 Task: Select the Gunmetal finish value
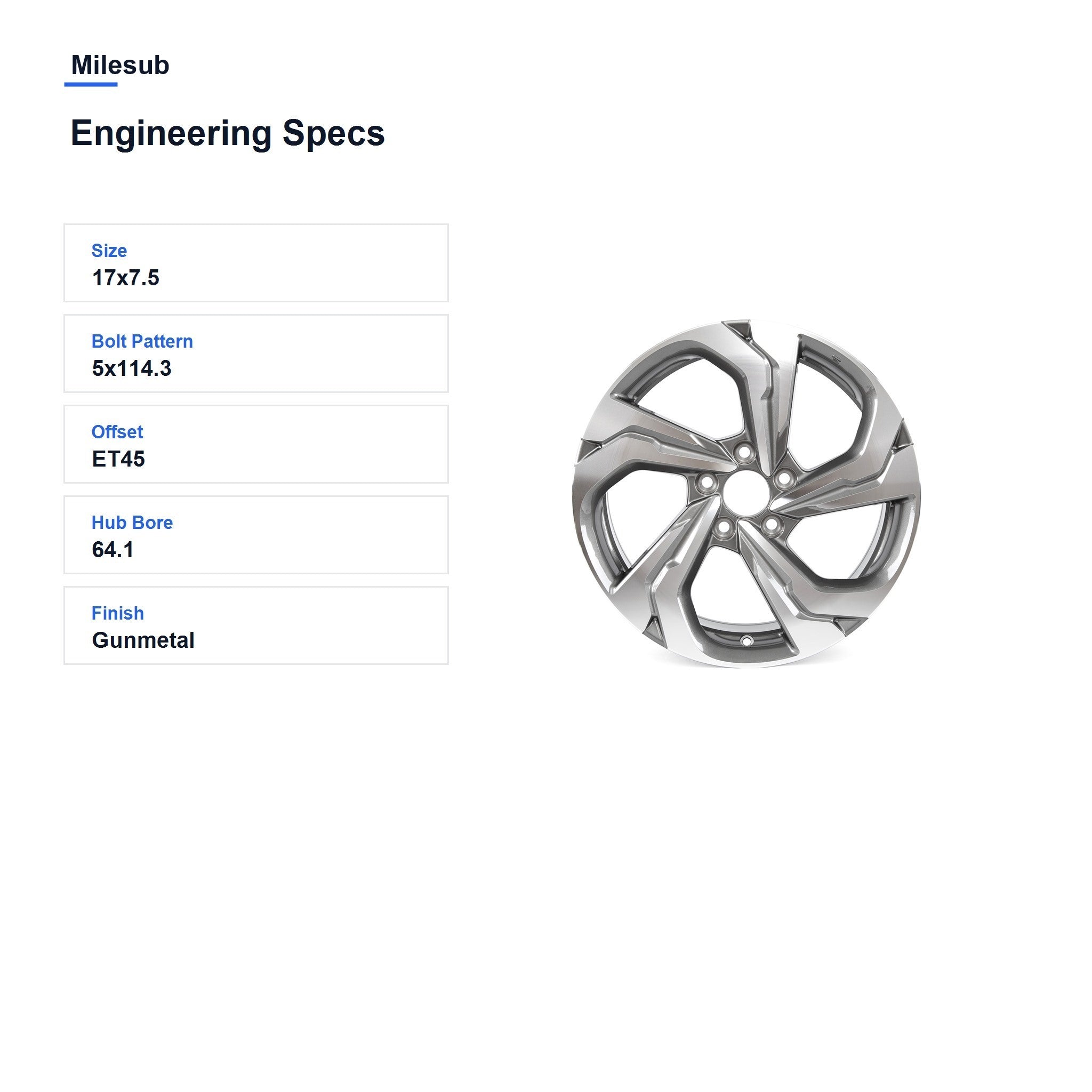pos(143,640)
